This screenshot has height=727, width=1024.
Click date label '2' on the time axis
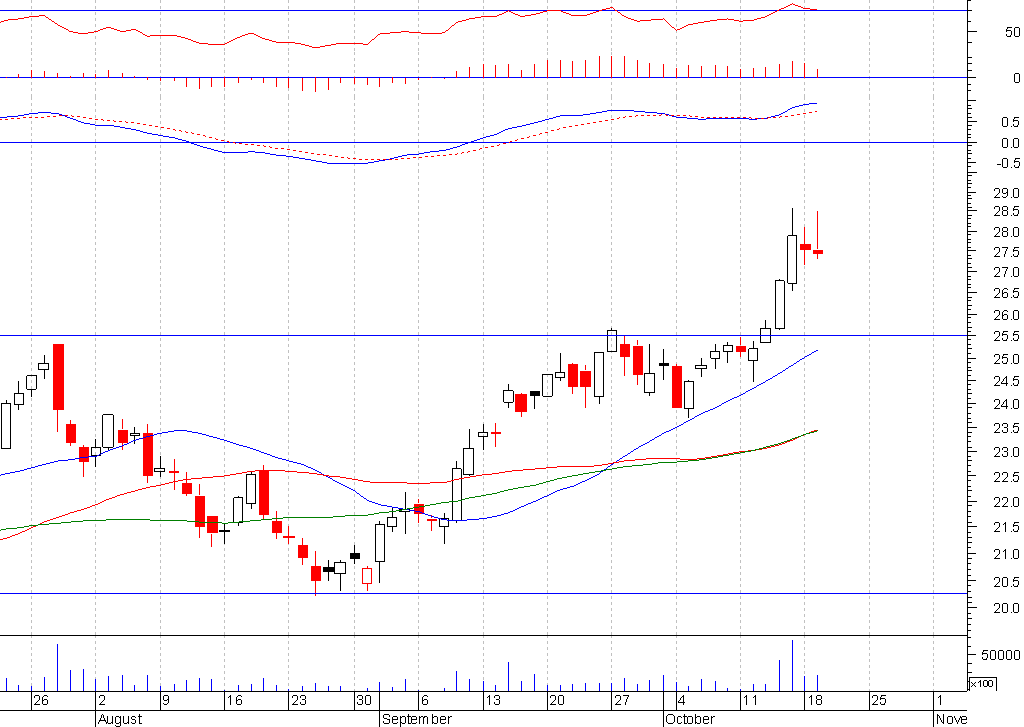click(102, 701)
